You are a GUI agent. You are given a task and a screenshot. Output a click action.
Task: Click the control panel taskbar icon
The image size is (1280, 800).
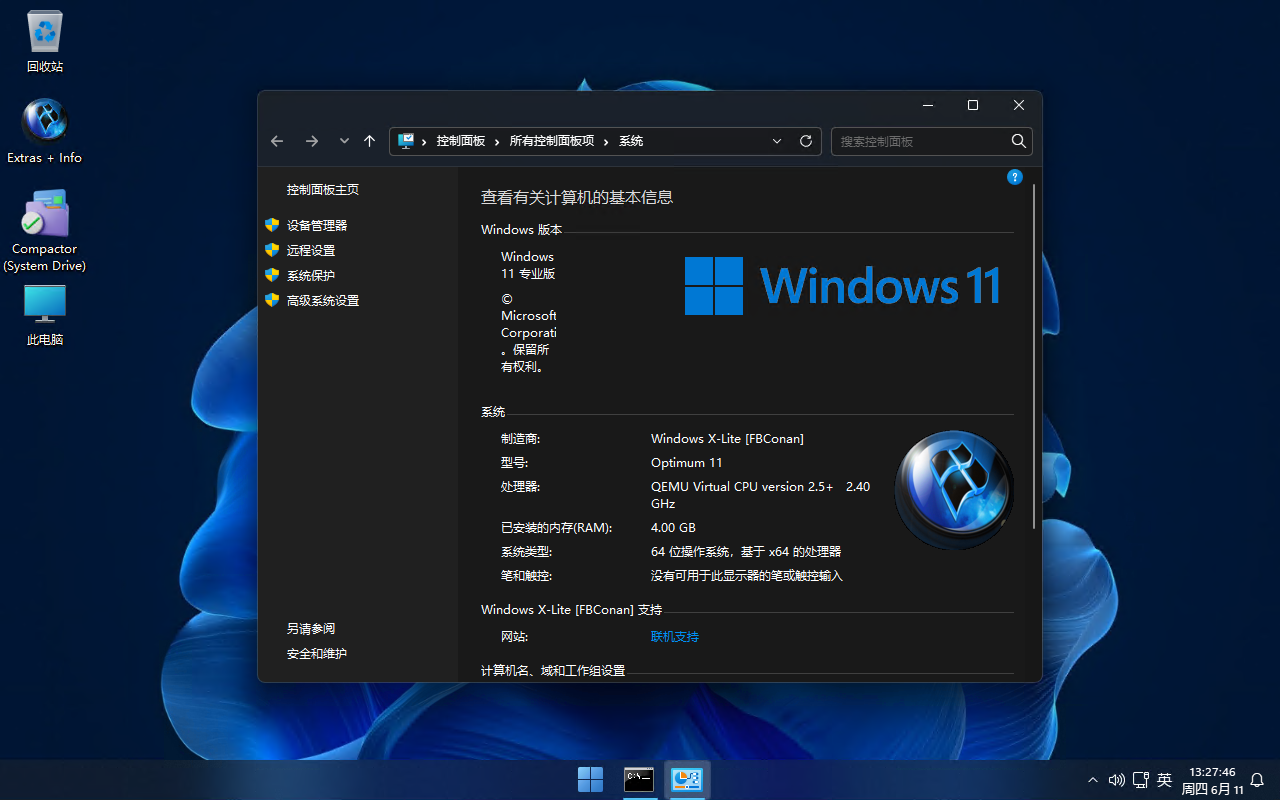pos(687,779)
